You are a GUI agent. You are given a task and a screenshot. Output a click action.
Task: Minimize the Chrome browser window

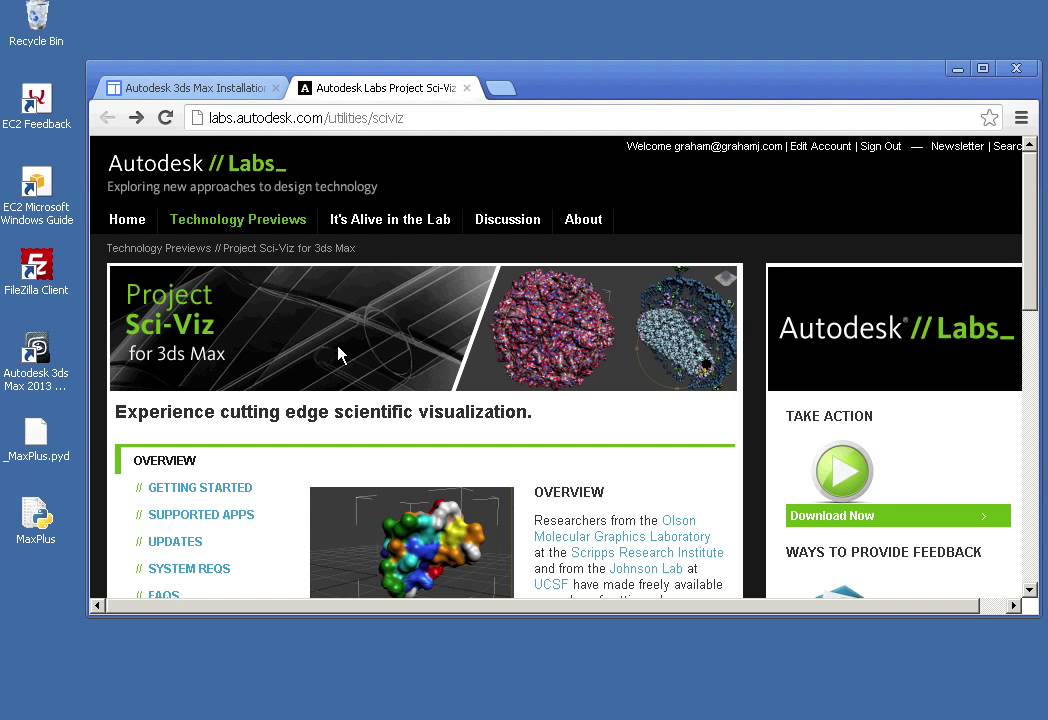(x=958, y=68)
